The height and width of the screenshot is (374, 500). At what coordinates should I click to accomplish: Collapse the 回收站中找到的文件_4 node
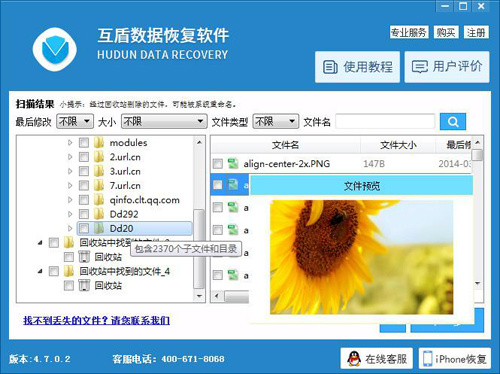click(x=40, y=271)
